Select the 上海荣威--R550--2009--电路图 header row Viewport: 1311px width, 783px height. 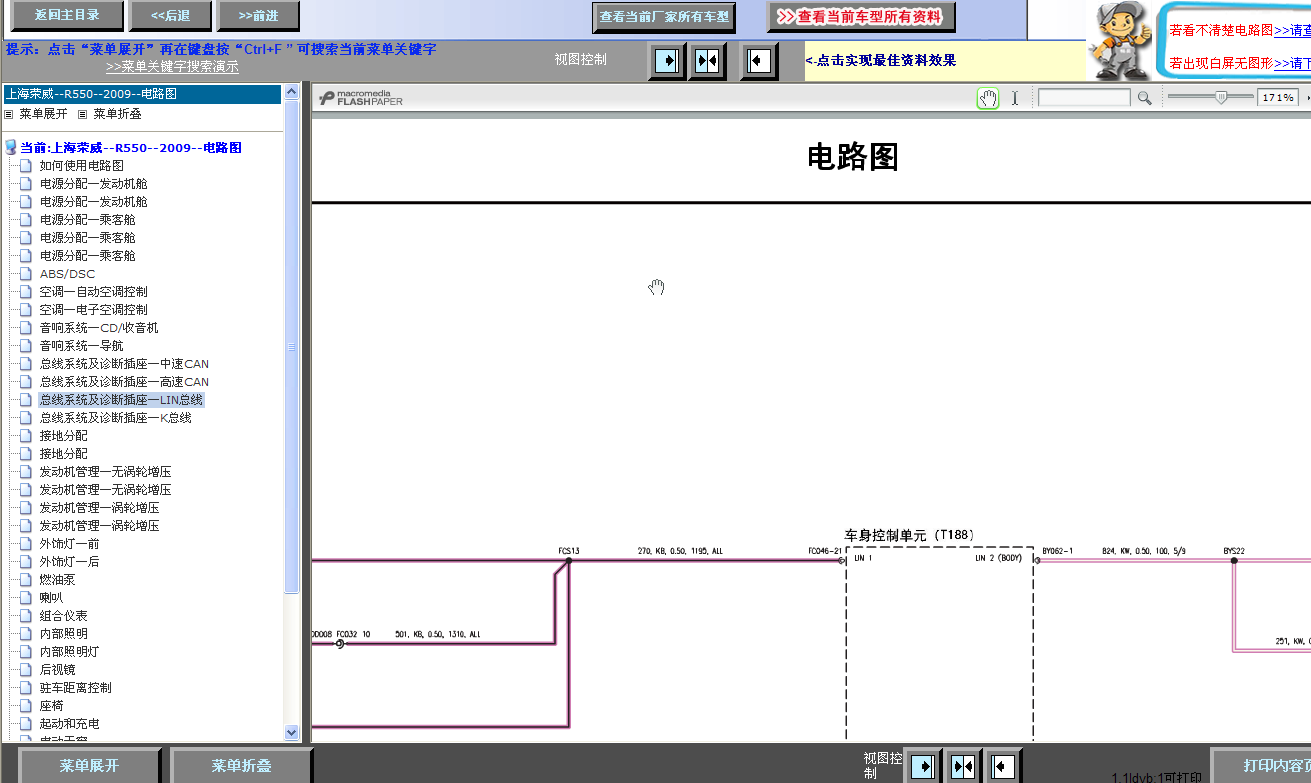click(142, 94)
